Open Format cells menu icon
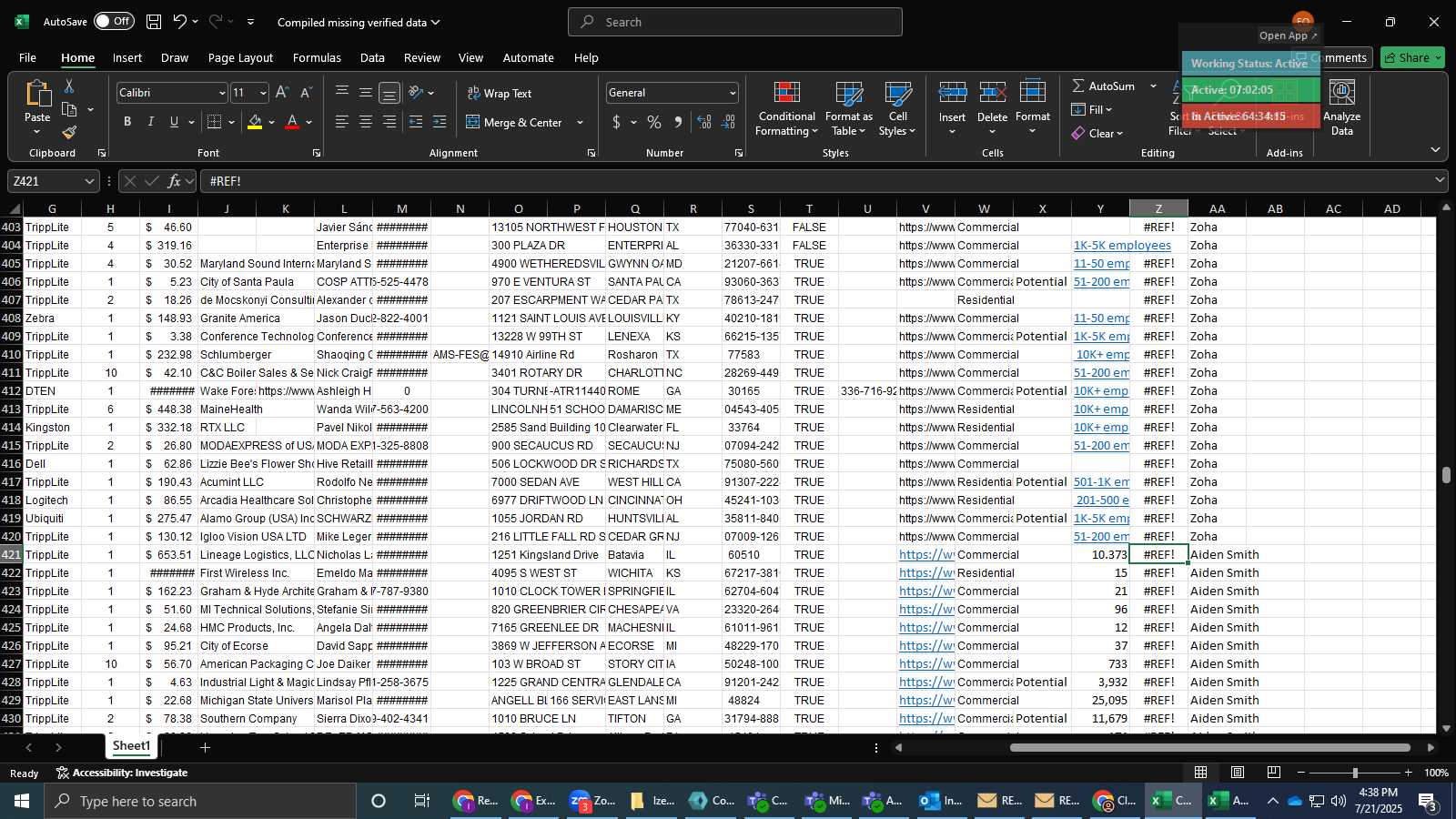1456x819 pixels. tap(1032, 93)
